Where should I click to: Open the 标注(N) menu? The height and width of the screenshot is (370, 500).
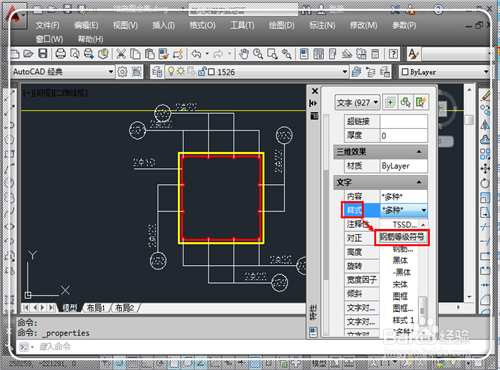click(x=322, y=25)
